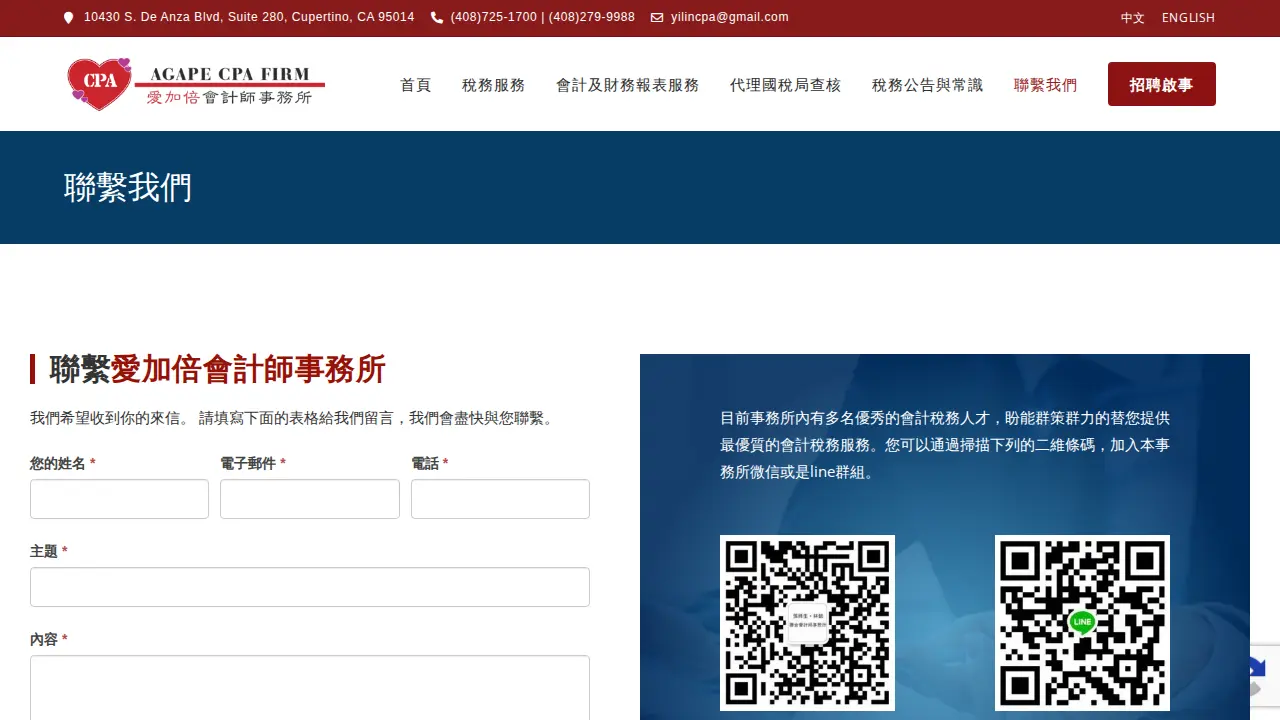Click the 主題 field label
The width and height of the screenshot is (1280, 720).
(49, 551)
